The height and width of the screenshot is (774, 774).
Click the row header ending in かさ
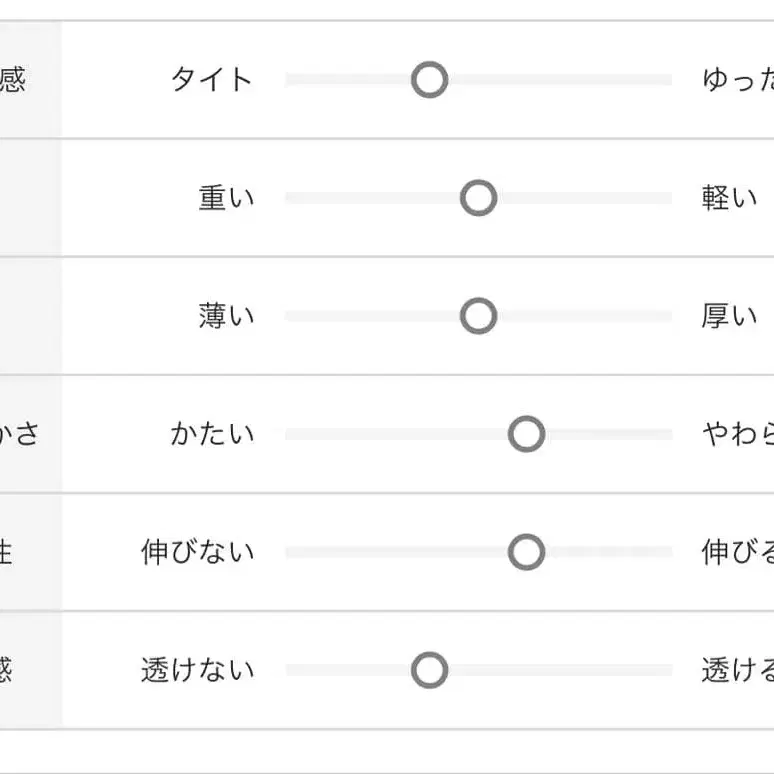pyautogui.click(x=20, y=434)
